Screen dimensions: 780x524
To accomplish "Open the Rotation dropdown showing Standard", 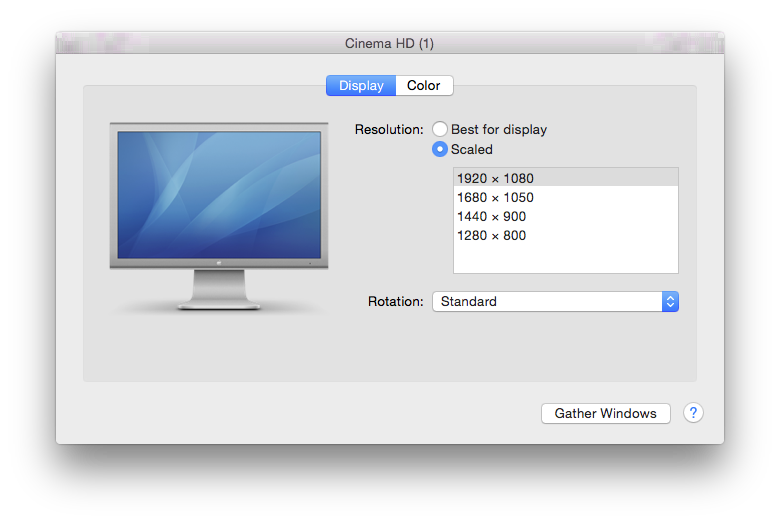I will [x=555, y=302].
